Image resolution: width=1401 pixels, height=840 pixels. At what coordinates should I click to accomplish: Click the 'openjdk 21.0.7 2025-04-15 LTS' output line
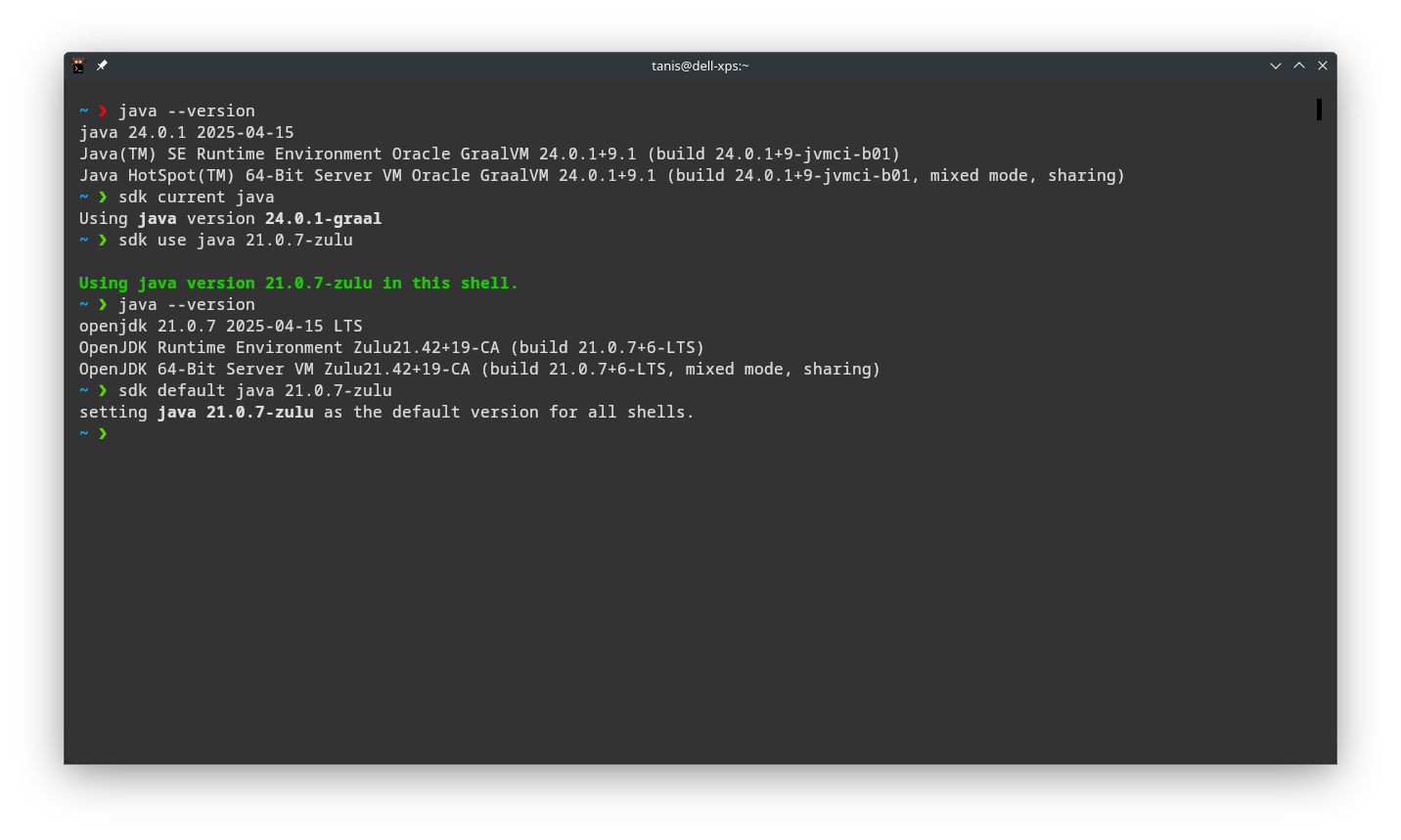[x=221, y=327]
